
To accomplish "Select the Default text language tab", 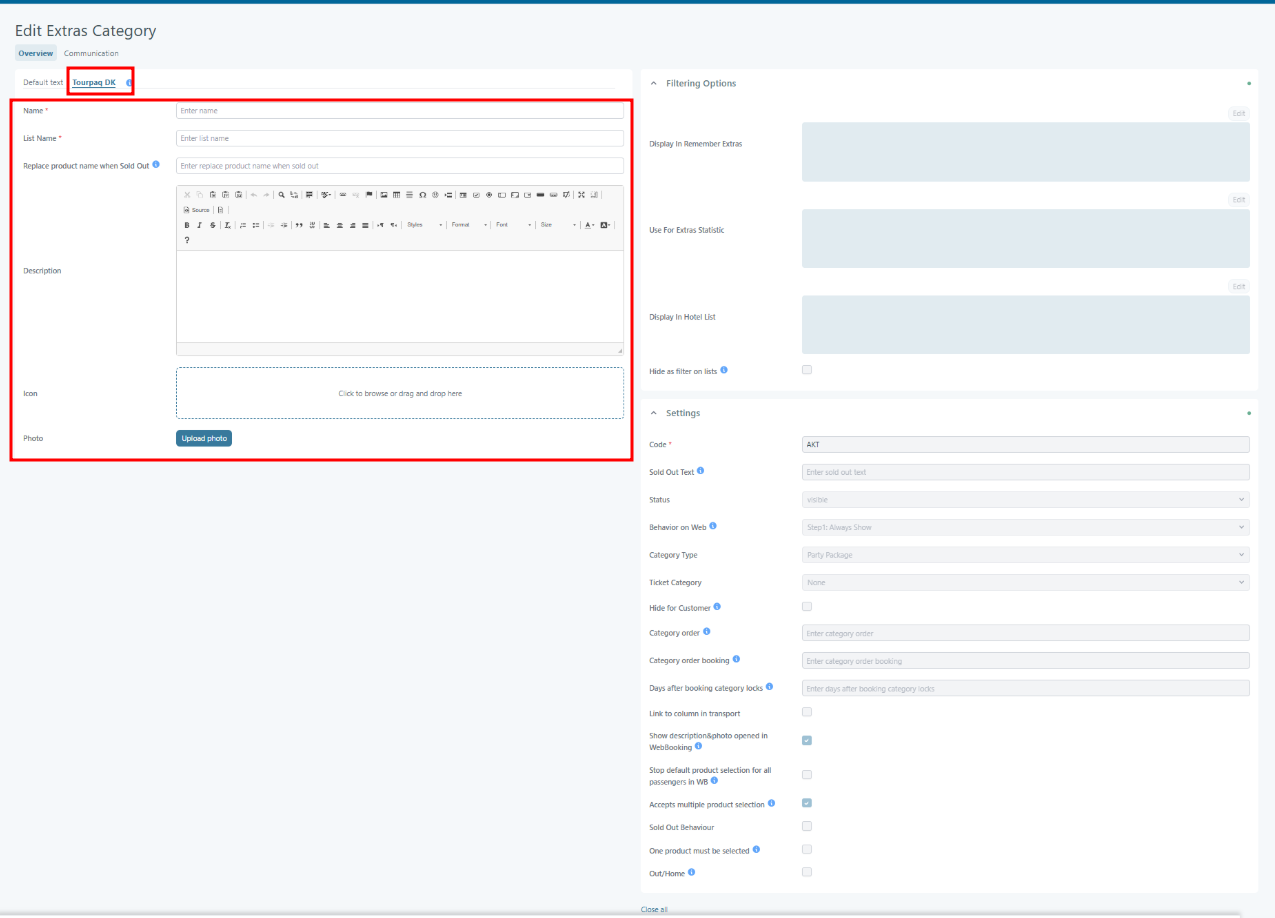I will (x=43, y=82).
